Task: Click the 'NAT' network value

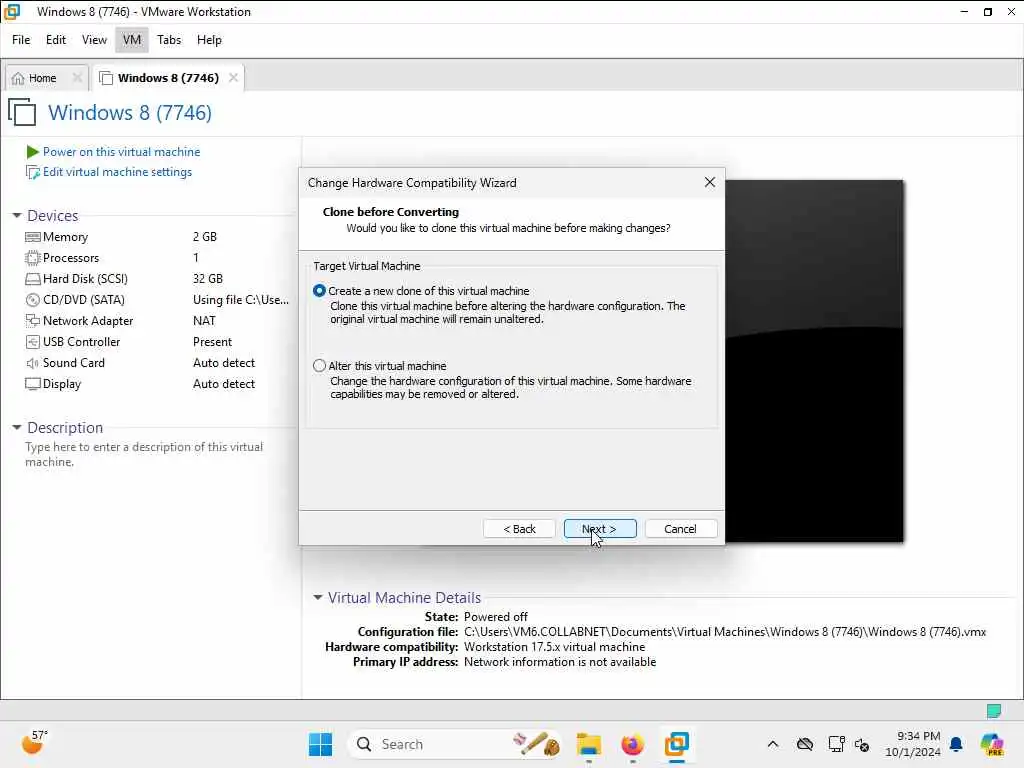Action: point(204,321)
